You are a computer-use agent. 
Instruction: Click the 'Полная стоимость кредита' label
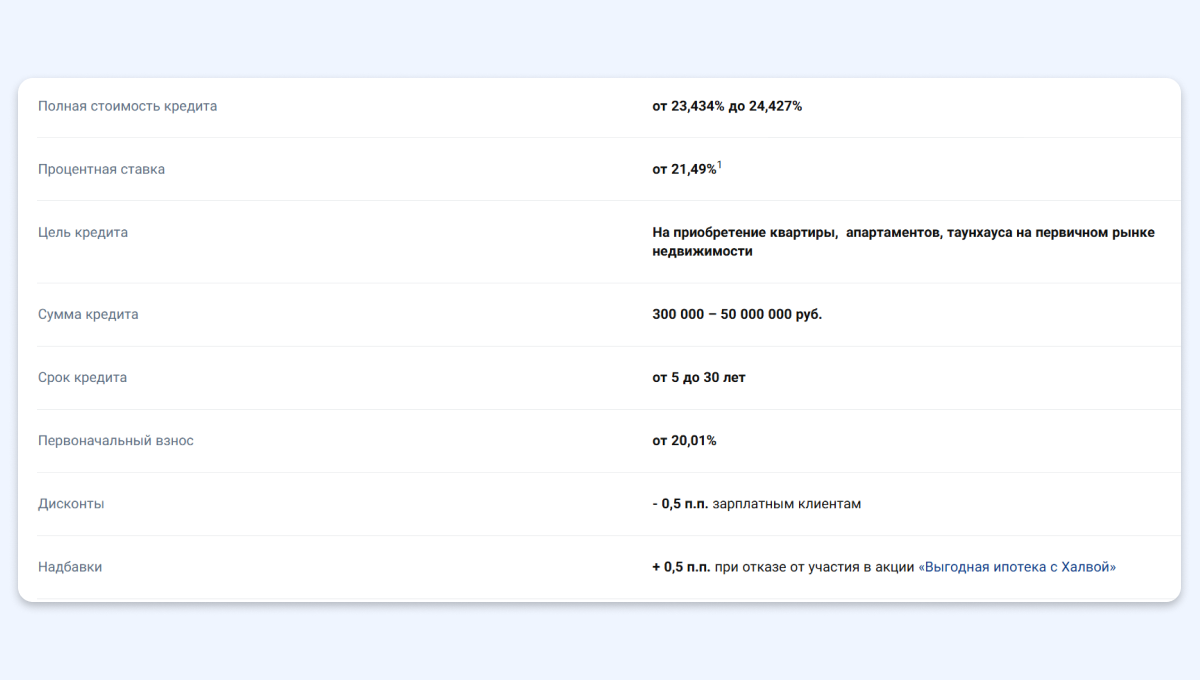coord(127,106)
